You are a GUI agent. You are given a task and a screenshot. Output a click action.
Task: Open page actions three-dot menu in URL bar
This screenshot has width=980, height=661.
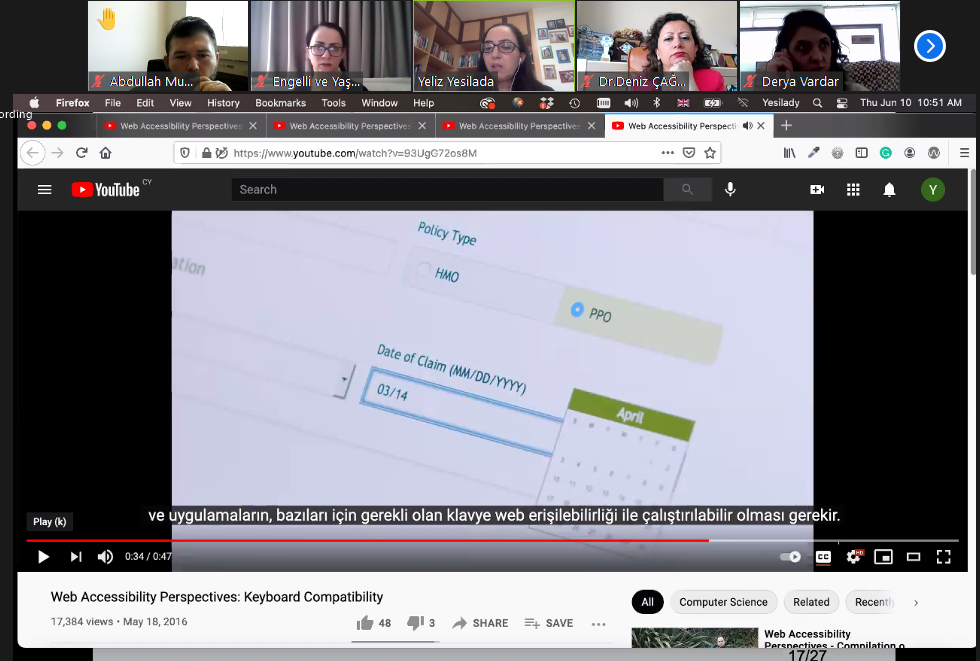pyautogui.click(x=668, y=152)
